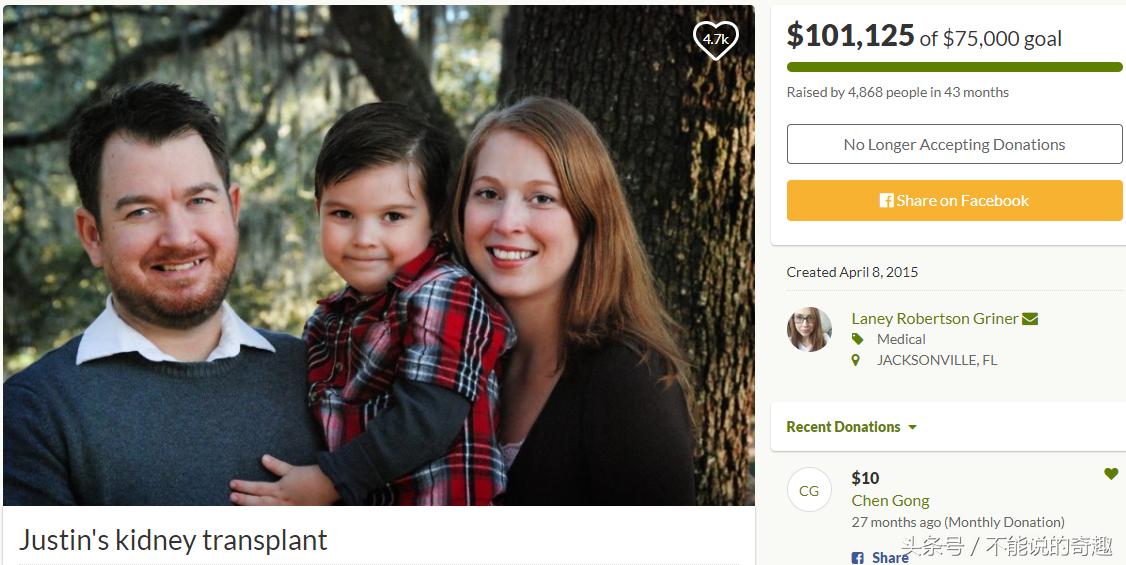The image size is (1126, 565).
Task: Open the family campaign photo
Action: (378, 255)
